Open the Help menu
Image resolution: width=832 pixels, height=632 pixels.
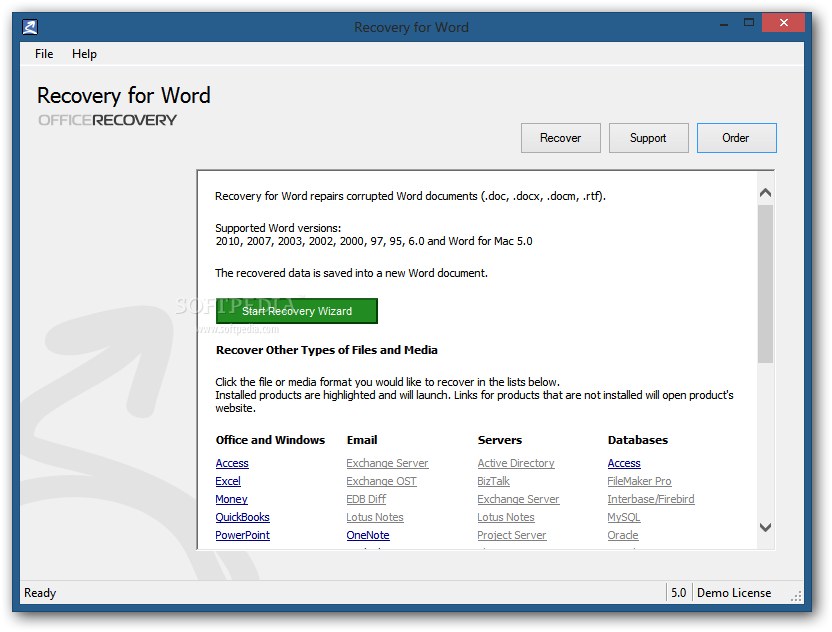click(x=84, y=54)
